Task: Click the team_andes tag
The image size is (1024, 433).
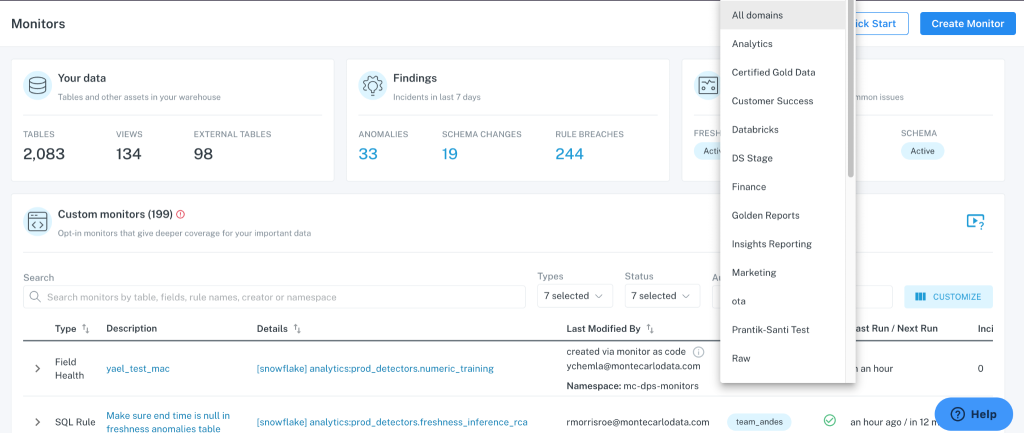Action: (759, 422)
